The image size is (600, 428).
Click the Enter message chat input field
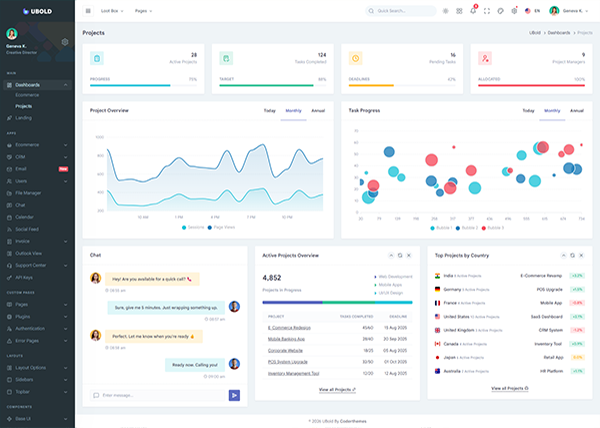[160, 395]
